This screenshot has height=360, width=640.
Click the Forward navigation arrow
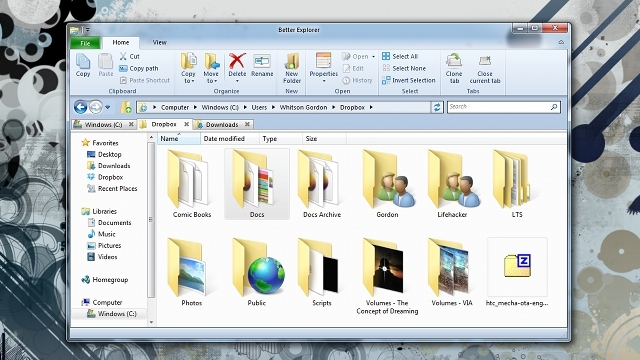point(96,107)
